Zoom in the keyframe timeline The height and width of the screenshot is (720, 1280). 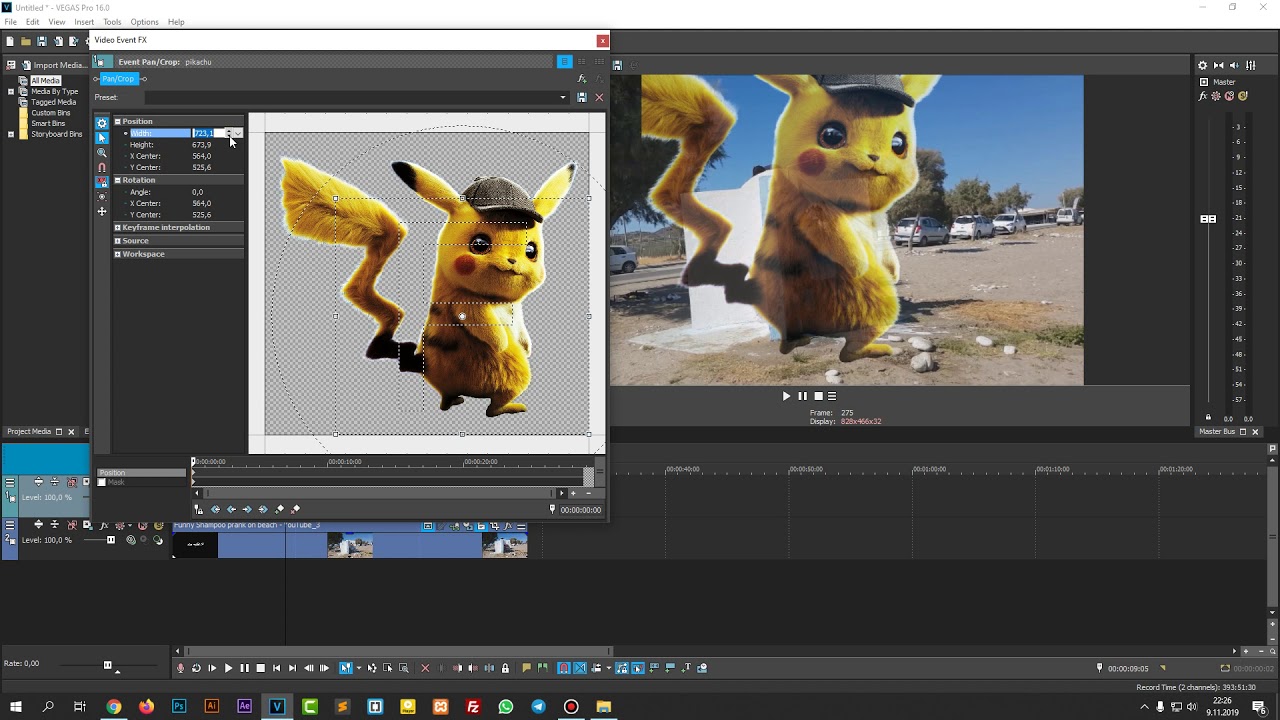point(573,493)
